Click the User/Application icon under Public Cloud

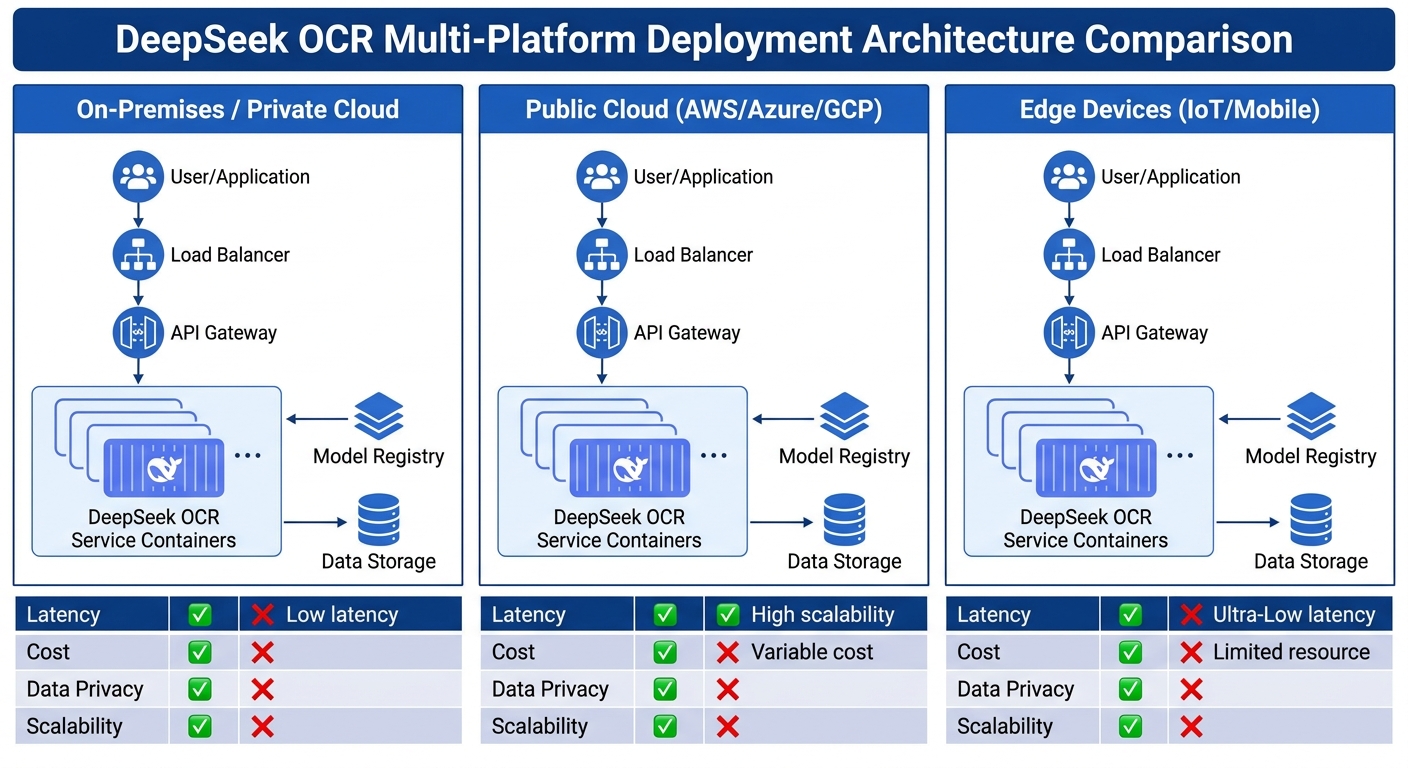tap(602, 177)
